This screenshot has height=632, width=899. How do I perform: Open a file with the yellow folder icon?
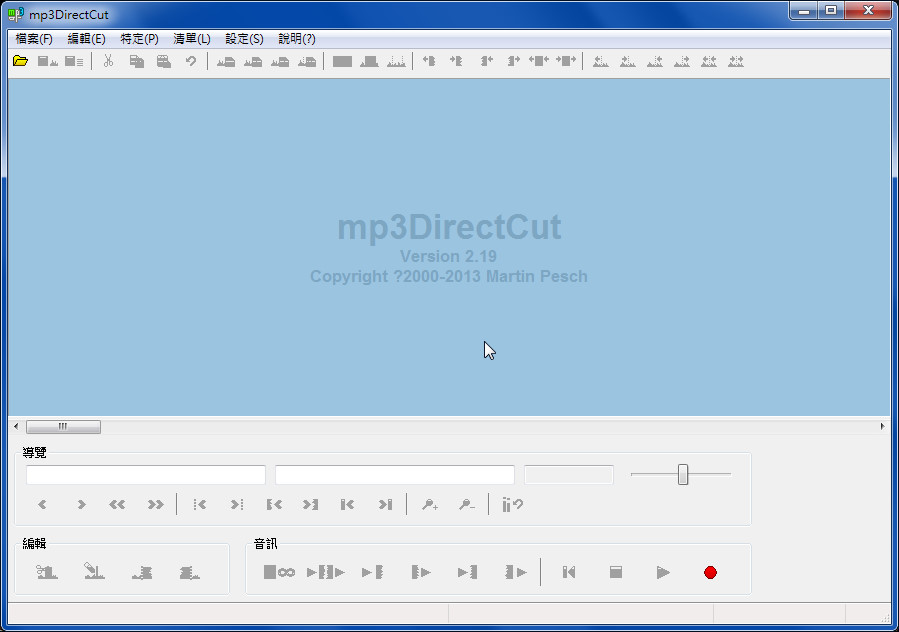[21, 61]
